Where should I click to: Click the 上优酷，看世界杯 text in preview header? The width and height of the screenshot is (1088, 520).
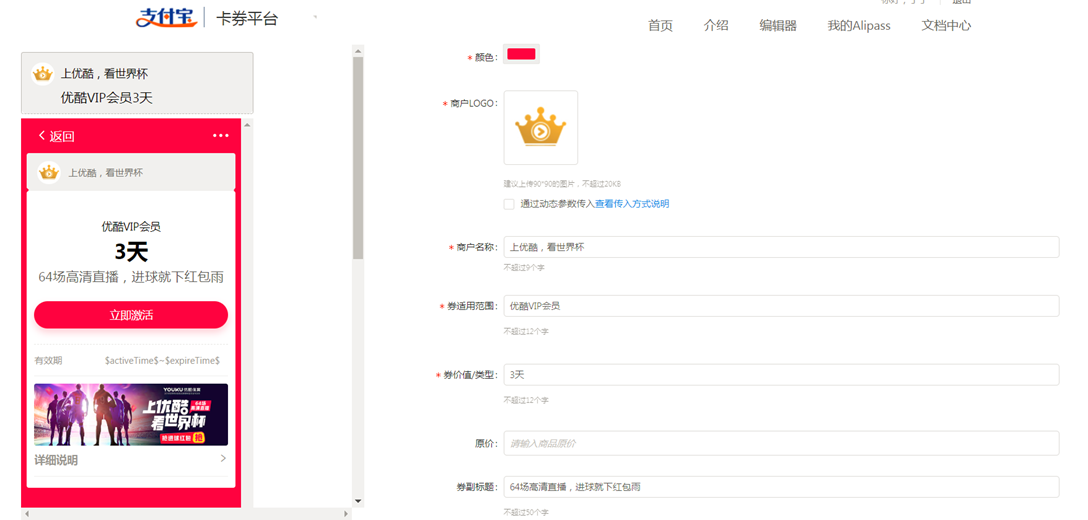coord(105,173)
